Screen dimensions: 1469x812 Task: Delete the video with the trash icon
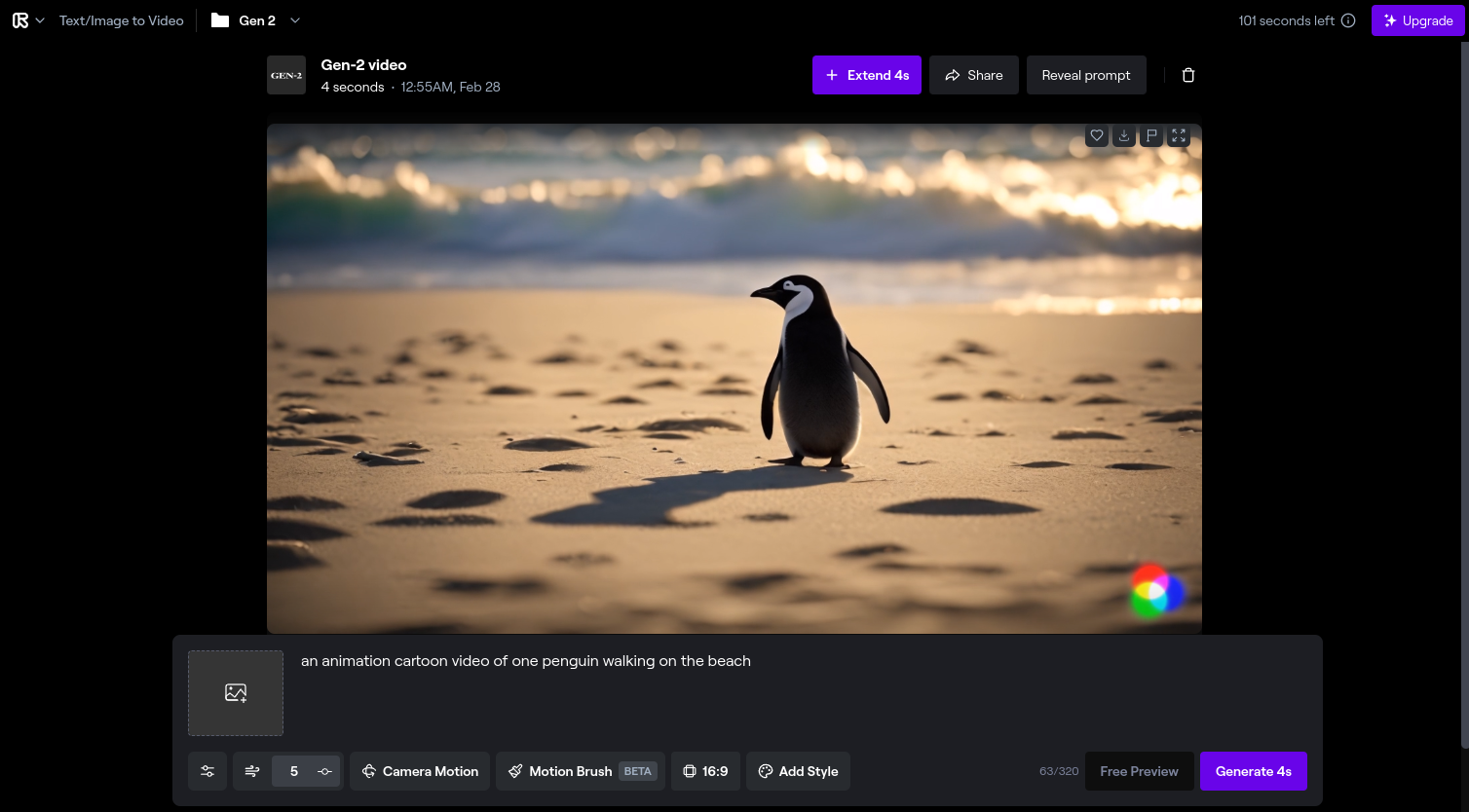point(1188,75)
